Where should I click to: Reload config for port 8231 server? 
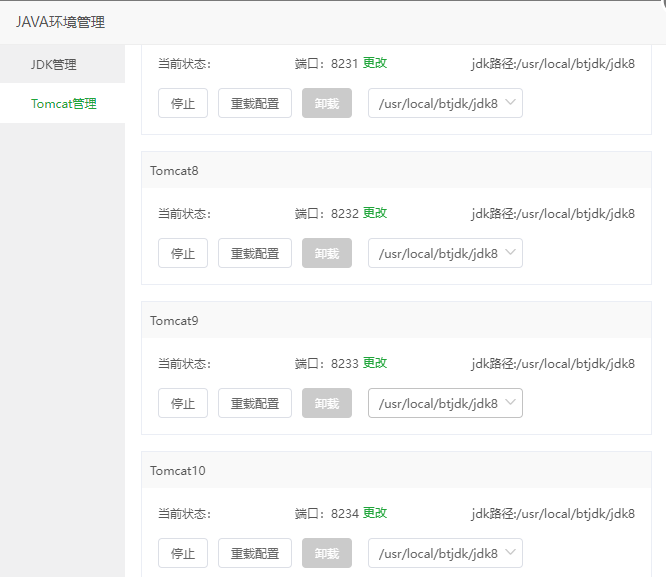(x=255, y=103)
